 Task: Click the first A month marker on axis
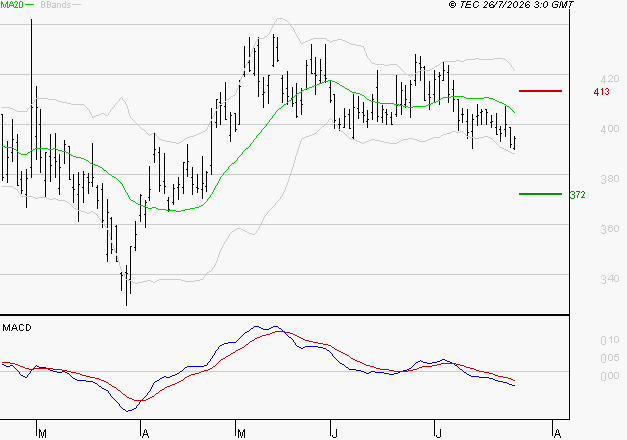(146, 434)
